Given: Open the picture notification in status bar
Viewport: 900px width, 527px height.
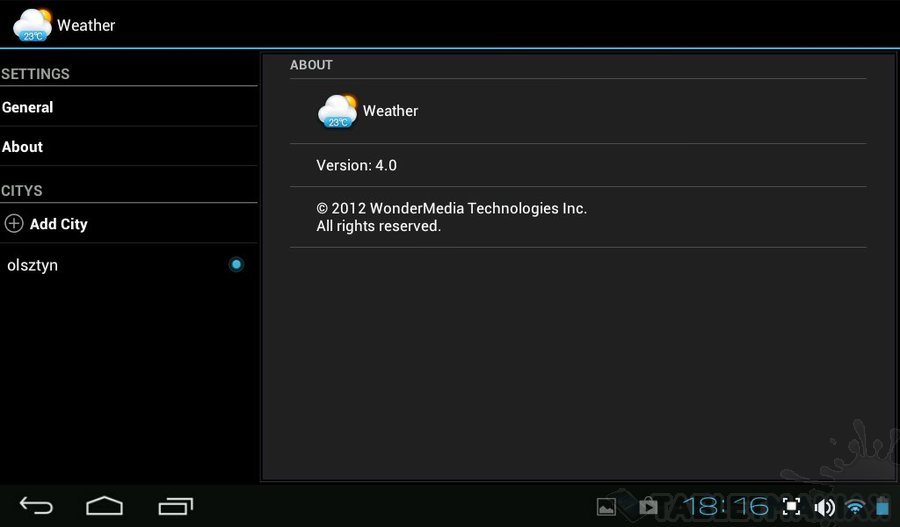Looking at the screenshot, I should tap(606, 506).
